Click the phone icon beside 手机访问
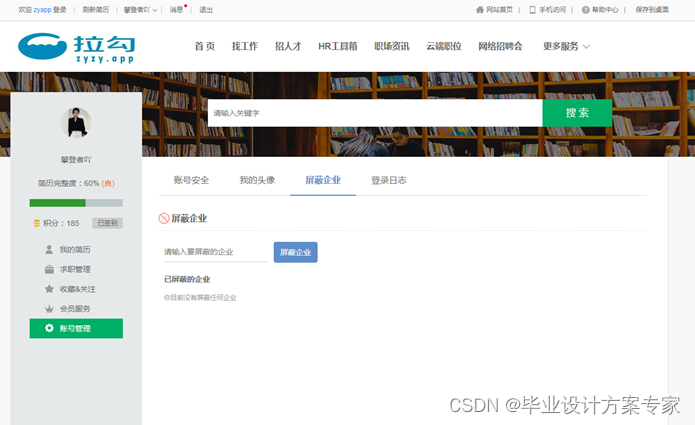 [x=532, y=10]
